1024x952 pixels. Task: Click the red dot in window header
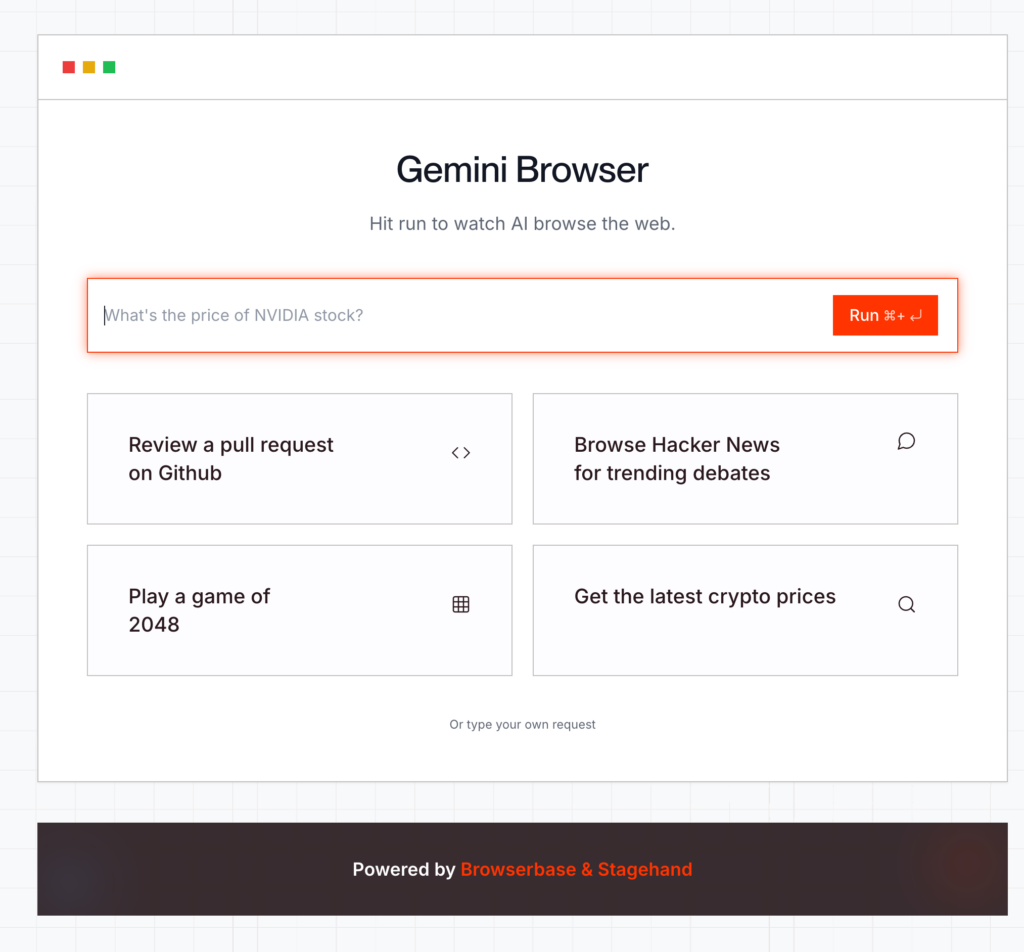pyautogui.click(x=69, y=67)
